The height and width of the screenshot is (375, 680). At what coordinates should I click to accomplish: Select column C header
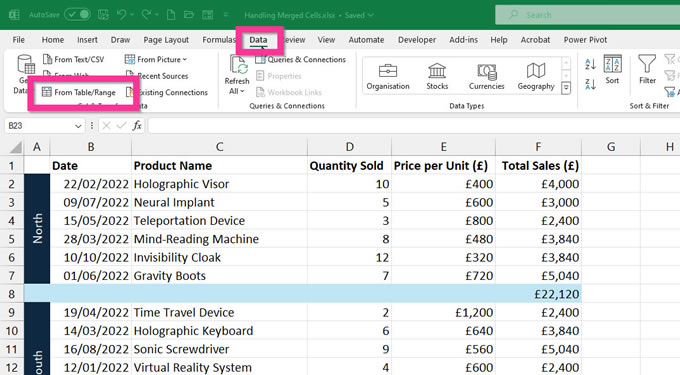point(219,147)
